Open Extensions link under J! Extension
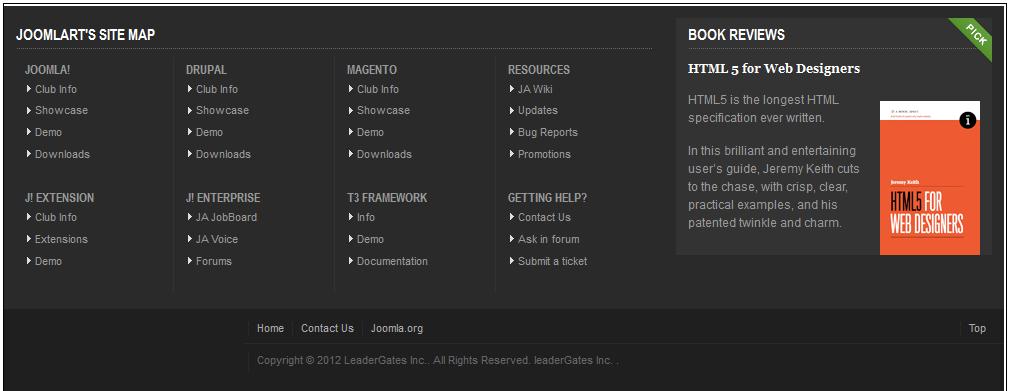Screen dimensions: 1009x391 pos(61,239)
